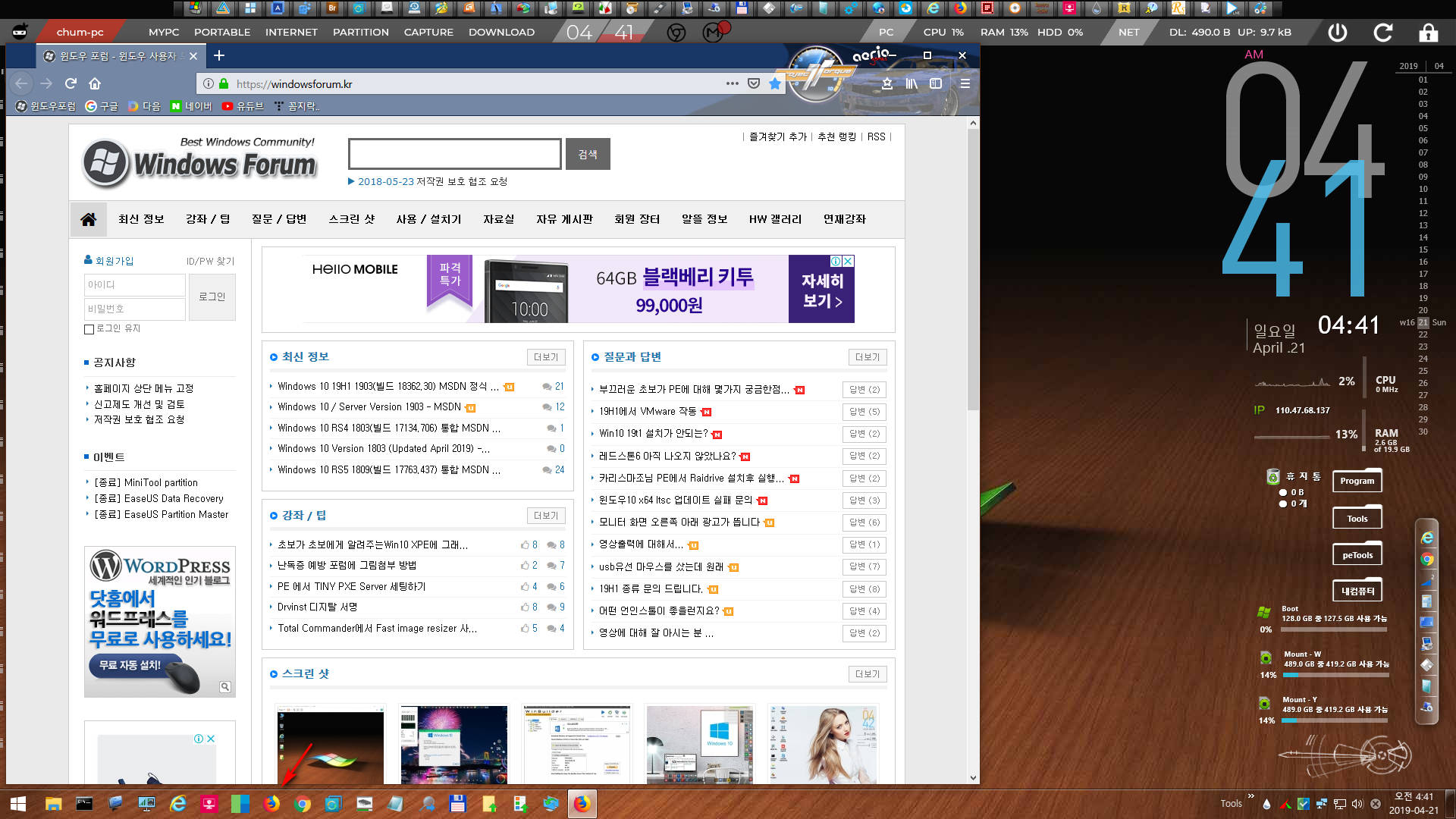Open 자료실 forum menu

(499, 219)
